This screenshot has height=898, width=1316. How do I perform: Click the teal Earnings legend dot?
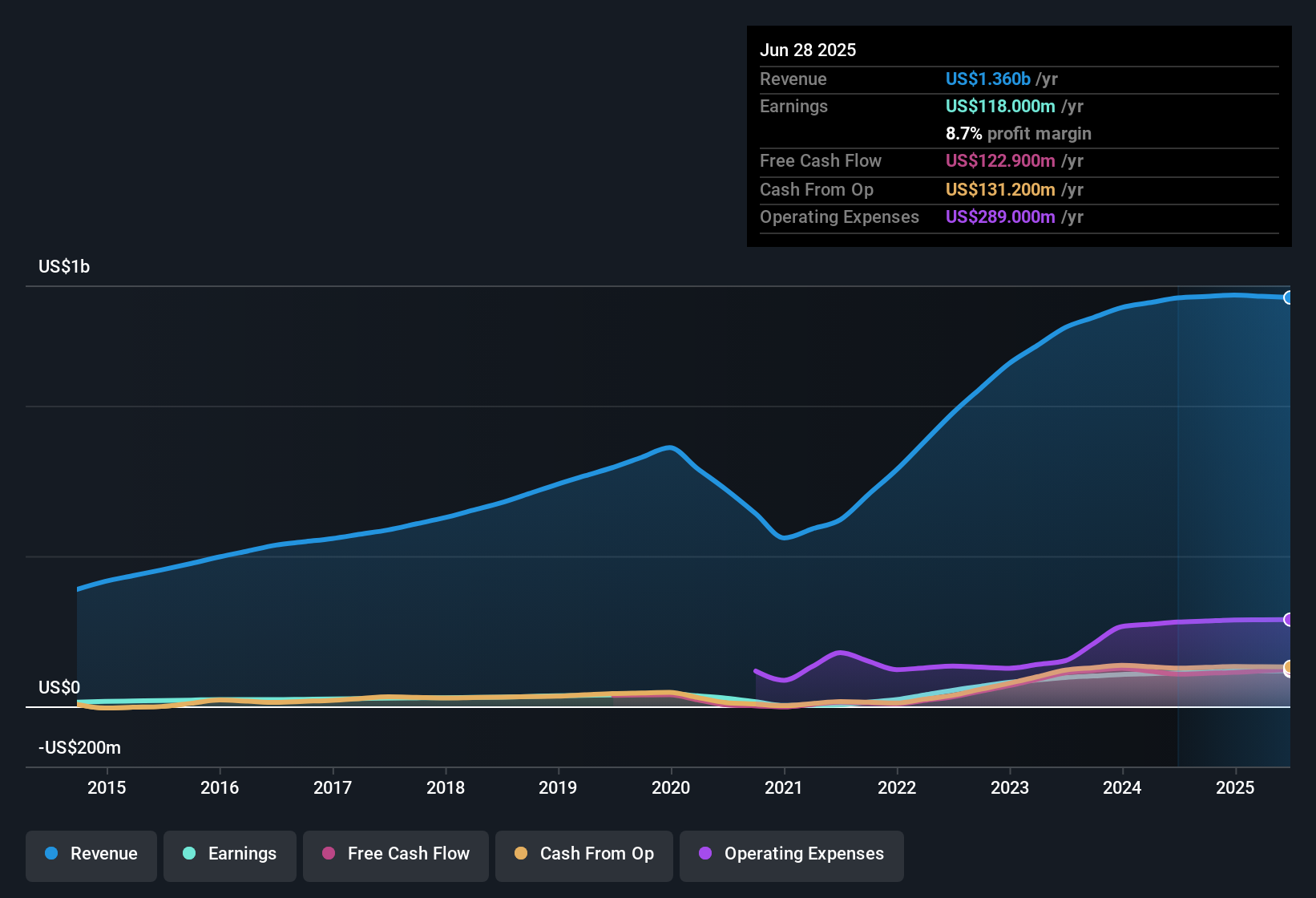point(189,854)
